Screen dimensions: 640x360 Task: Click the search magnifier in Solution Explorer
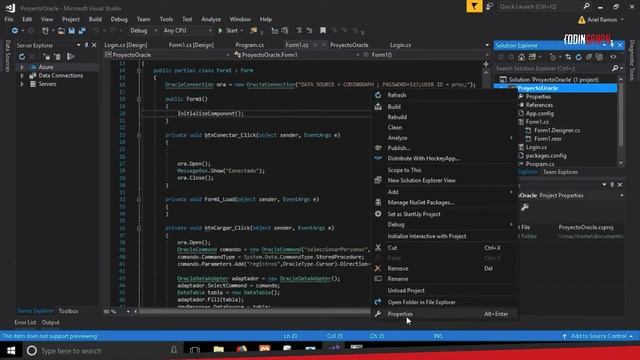(615, 68)
